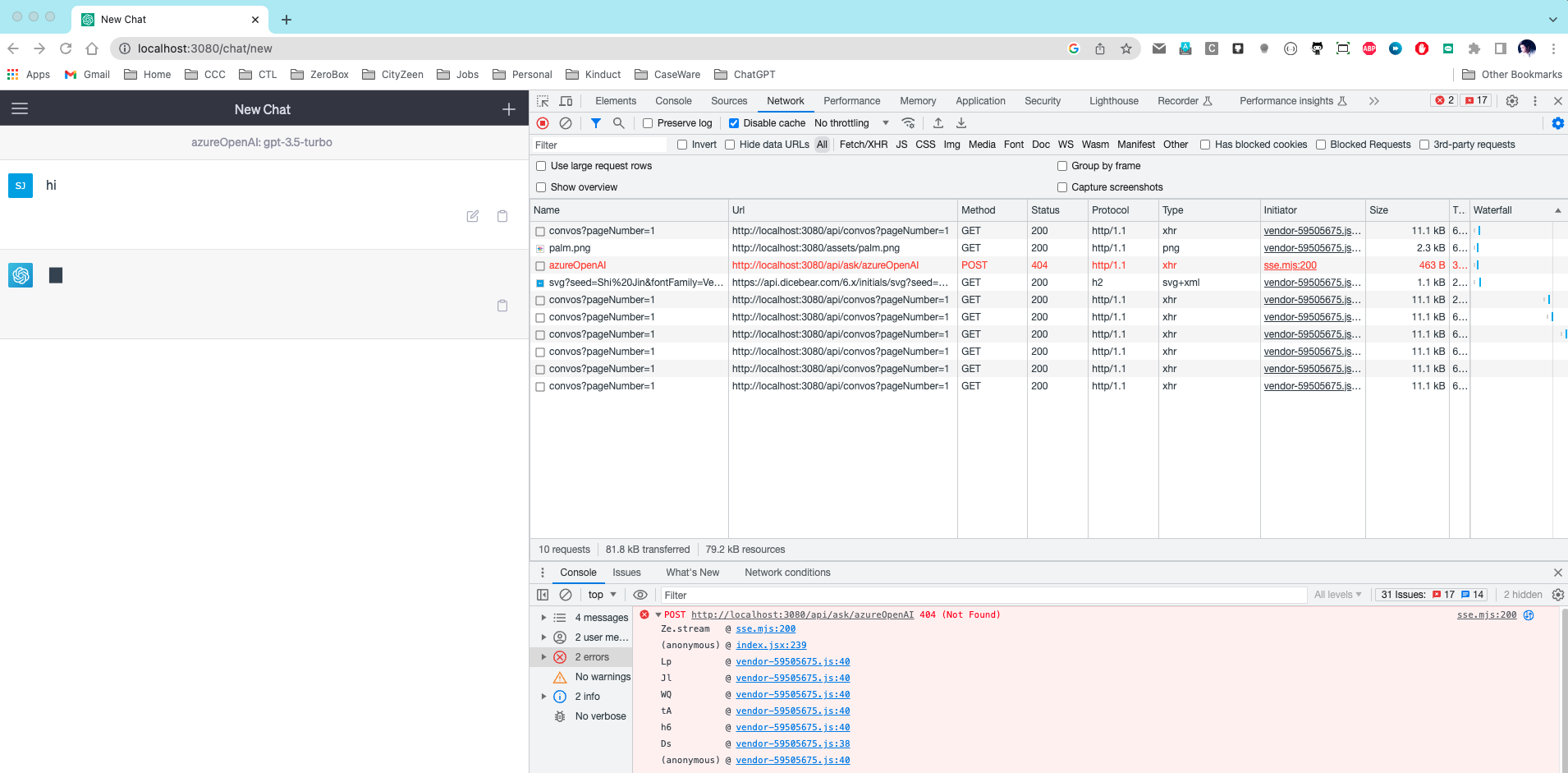This screenshot has width=1568, height=773.
Task: Copy the assistant's message
Action: (x=502, y=306)
